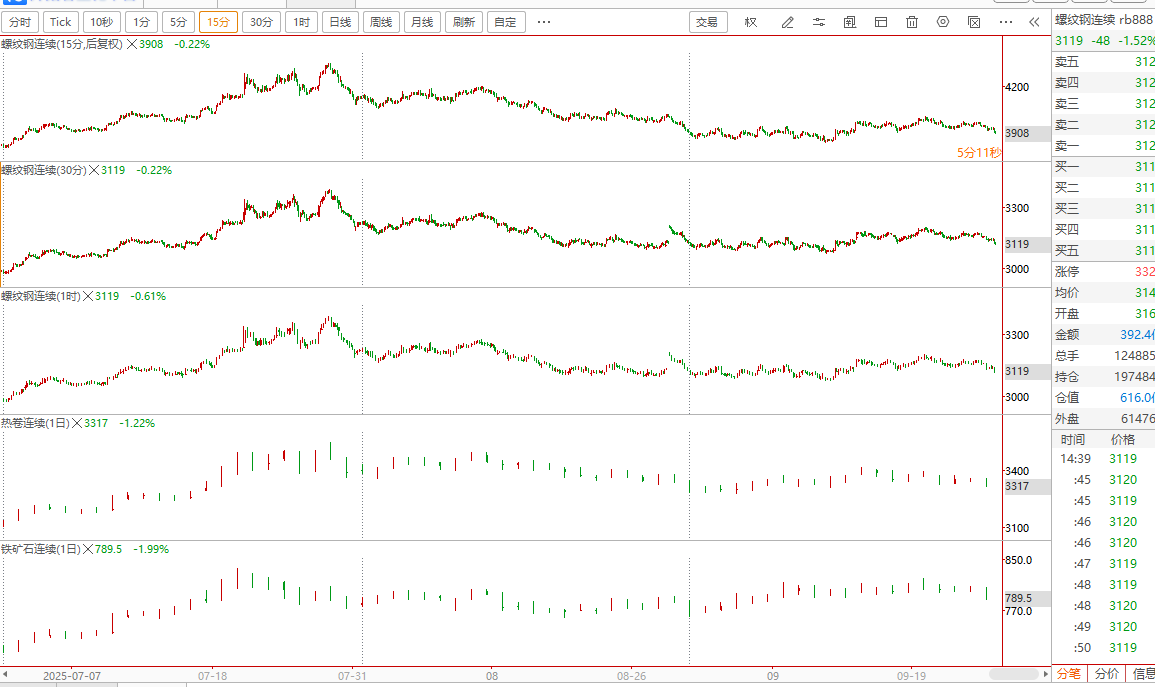This screenshot has height=687, width=1155.
Task: Click the 交易 trade button
Action: click(707, 22)
